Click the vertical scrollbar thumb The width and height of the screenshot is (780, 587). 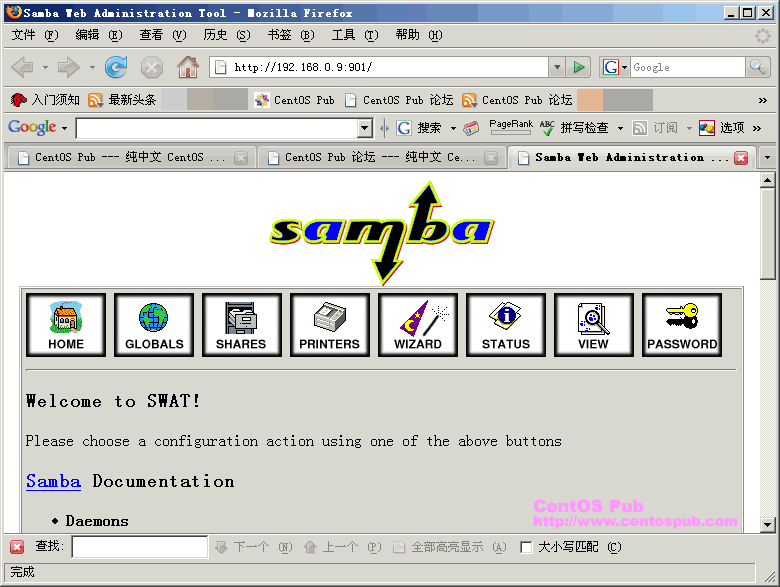pos(768,234)
